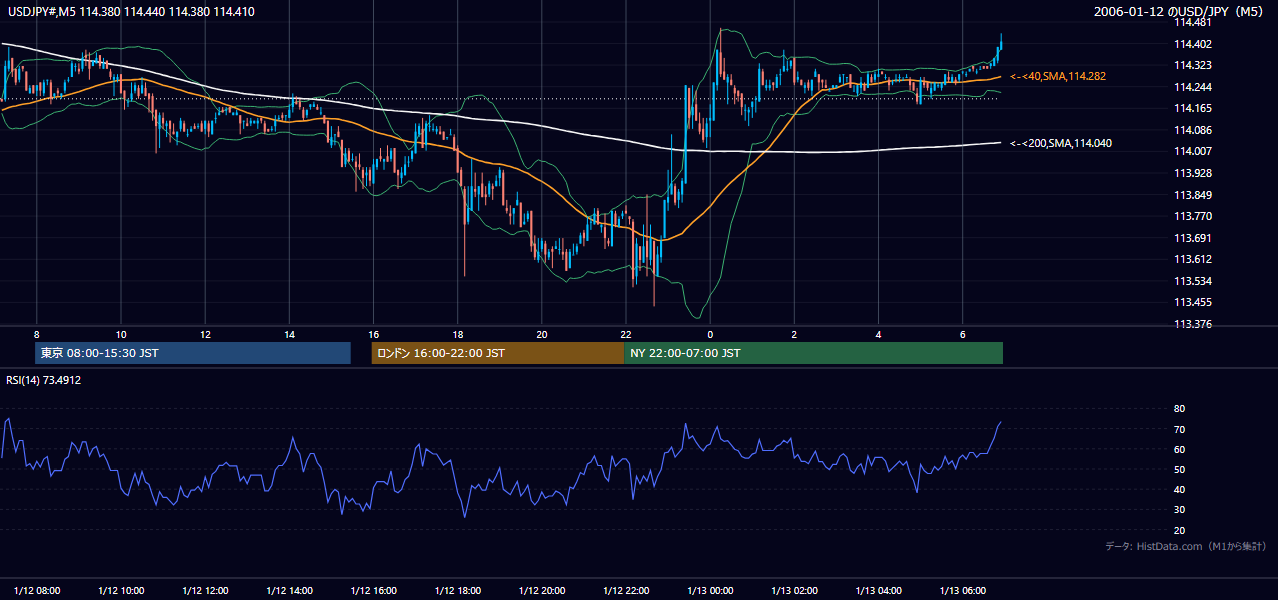Click price axis value 114.007
This screenshot has height=600, width=1278.
(1193, 151)
